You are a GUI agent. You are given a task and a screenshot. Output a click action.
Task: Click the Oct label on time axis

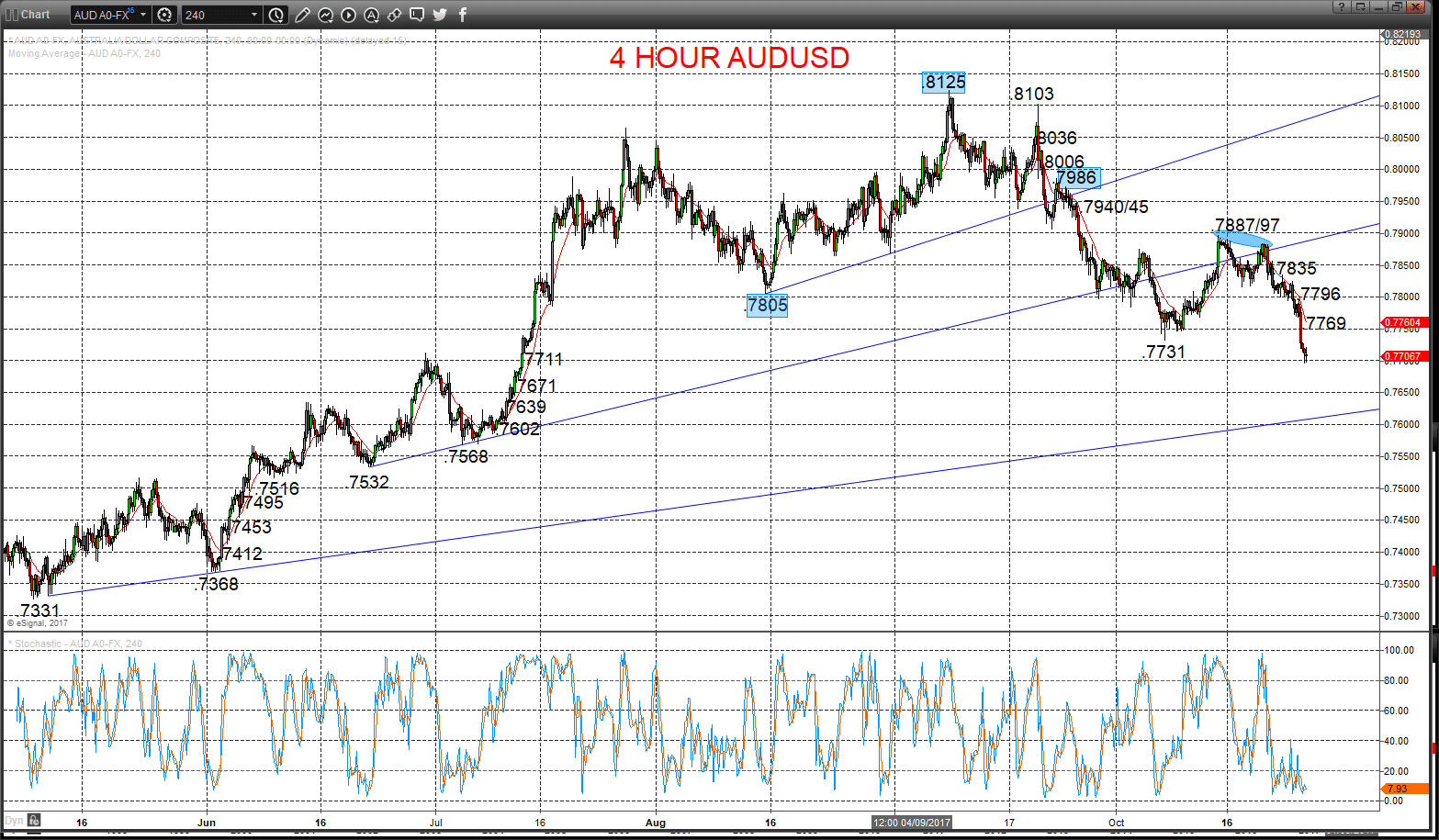(1117, 823)
